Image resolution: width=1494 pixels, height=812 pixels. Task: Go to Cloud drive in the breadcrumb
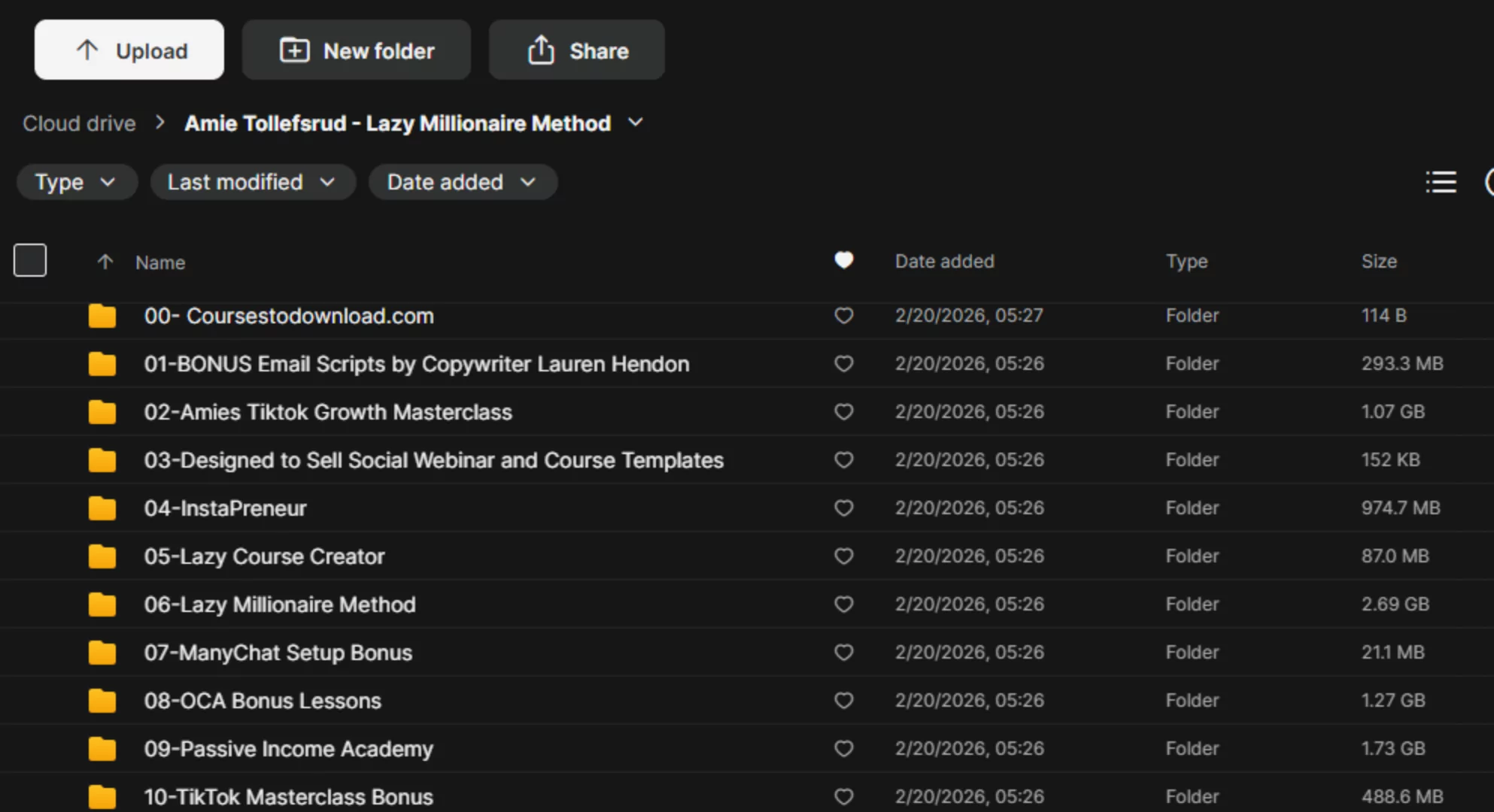pos(79,123)
